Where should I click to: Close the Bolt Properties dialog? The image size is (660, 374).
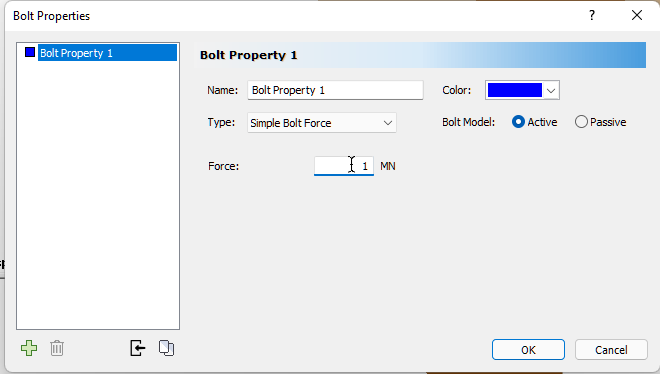click(x=637, y=16)
